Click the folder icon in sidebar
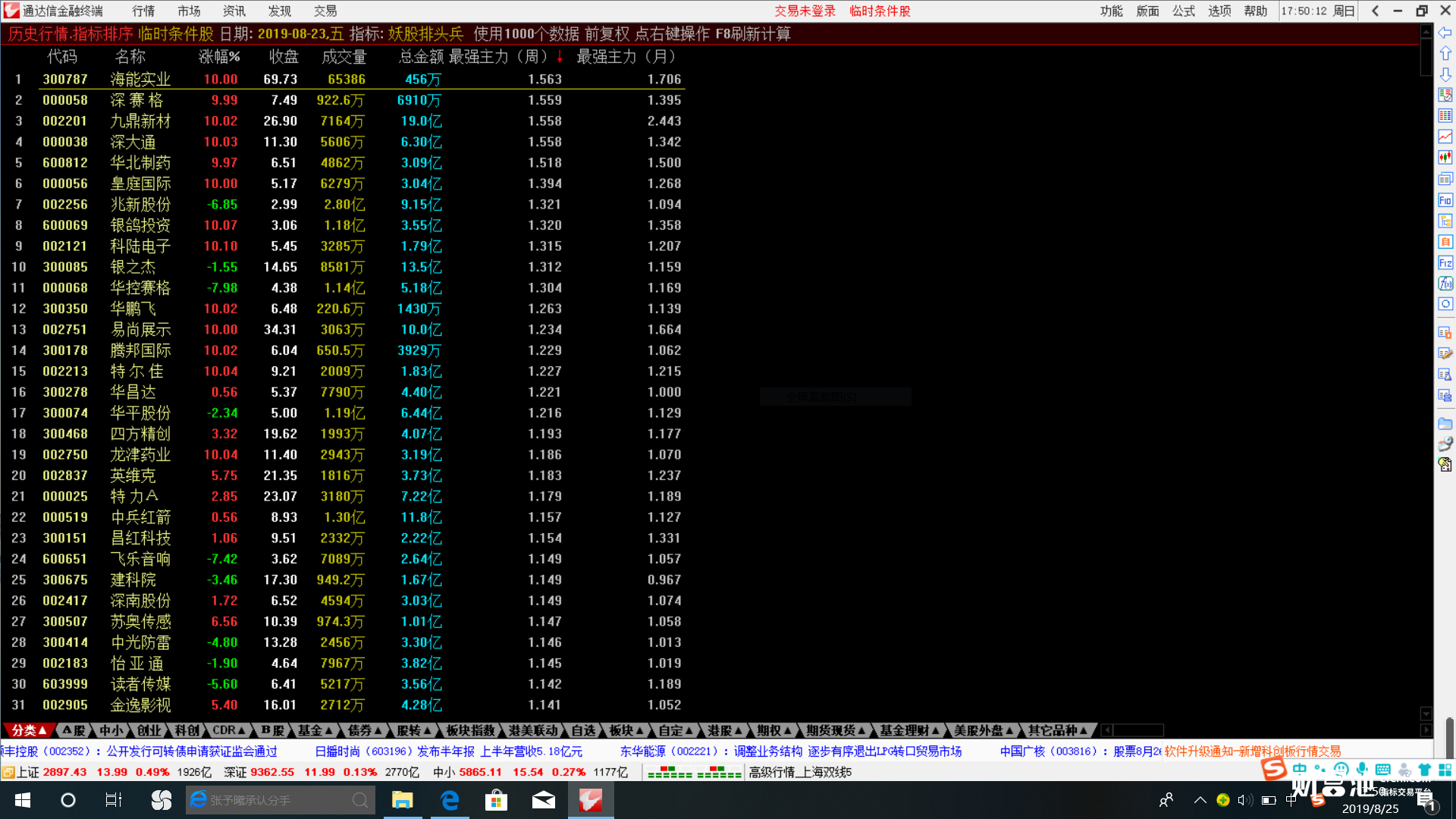 tap(1445, 424)
